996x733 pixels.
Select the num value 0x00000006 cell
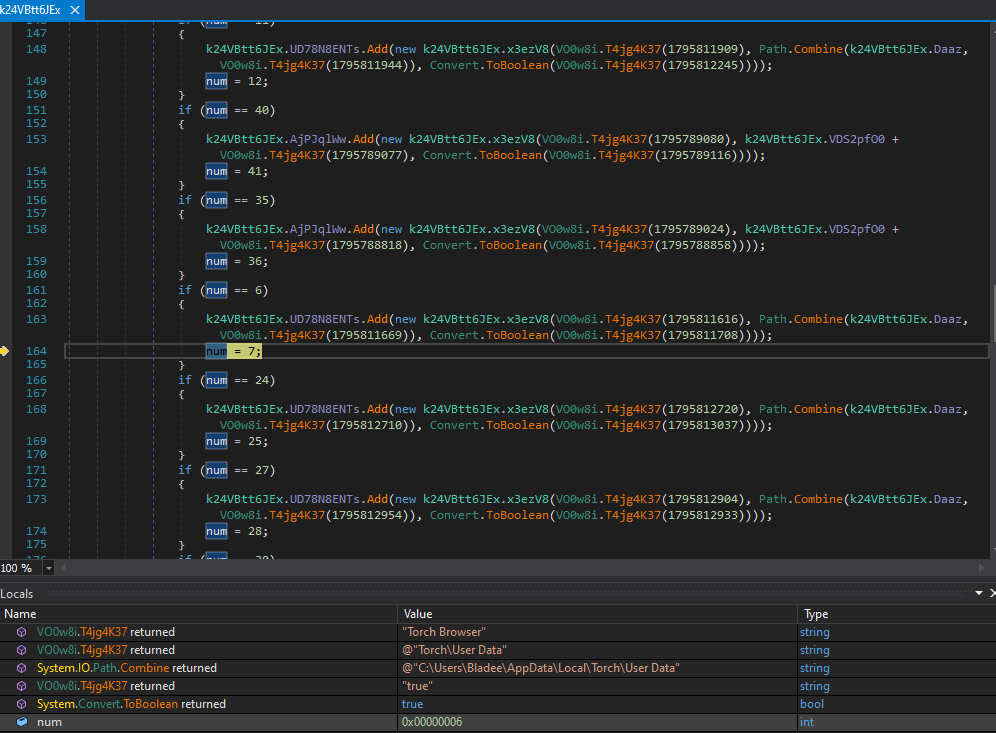(x=432, y=722)
